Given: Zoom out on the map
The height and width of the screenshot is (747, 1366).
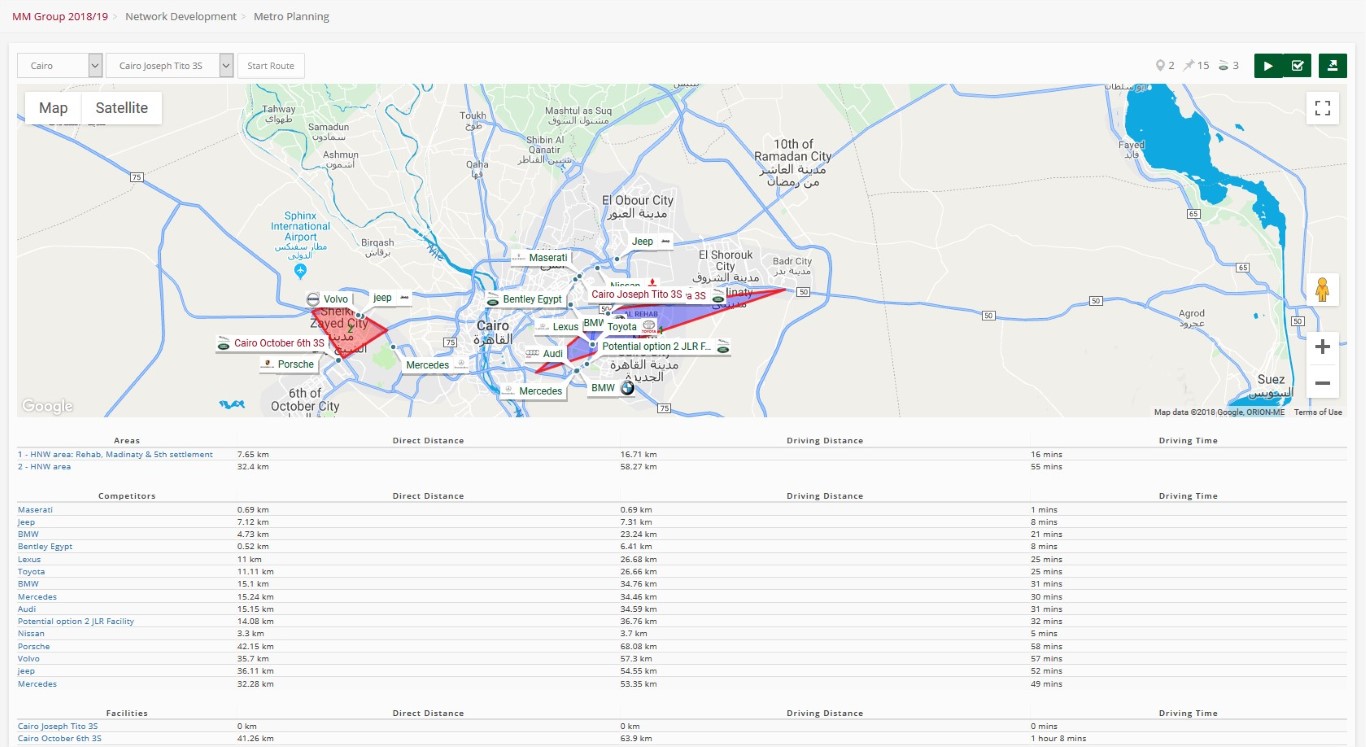Looking at the screenshot, I should 1322,383.
